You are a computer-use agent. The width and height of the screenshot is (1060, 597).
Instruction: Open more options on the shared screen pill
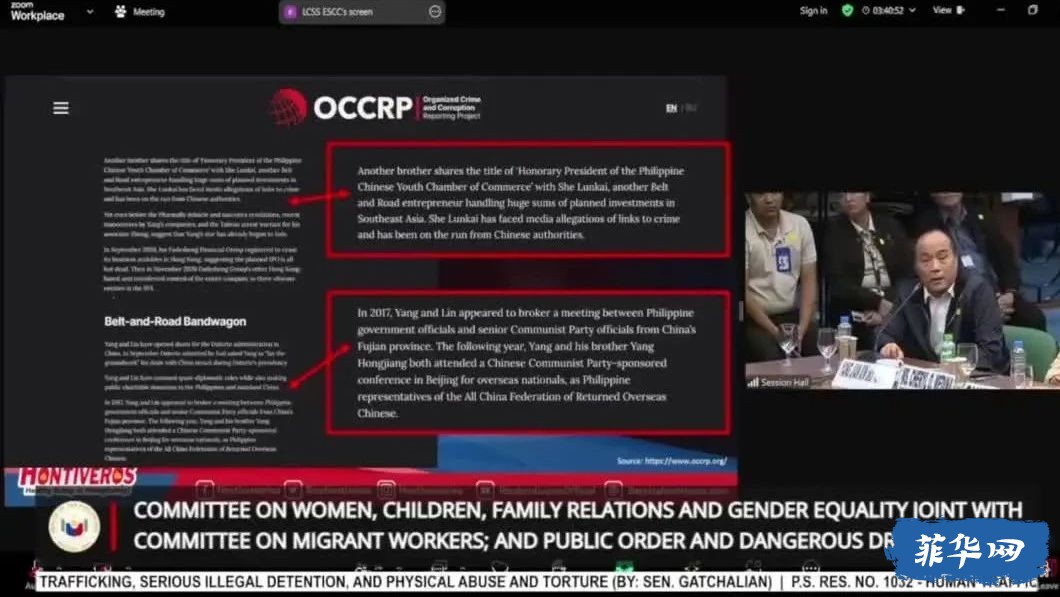tap(435, 11)
